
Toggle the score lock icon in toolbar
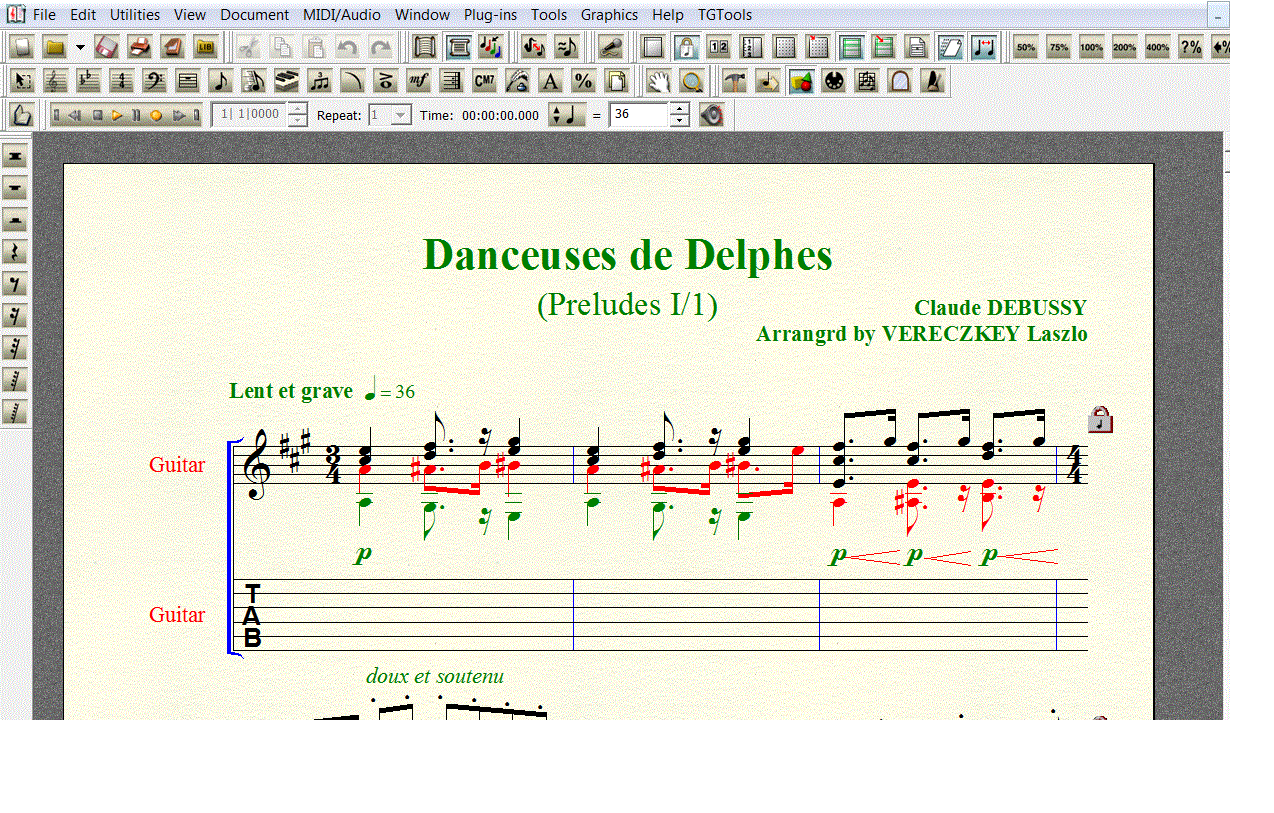686,47
